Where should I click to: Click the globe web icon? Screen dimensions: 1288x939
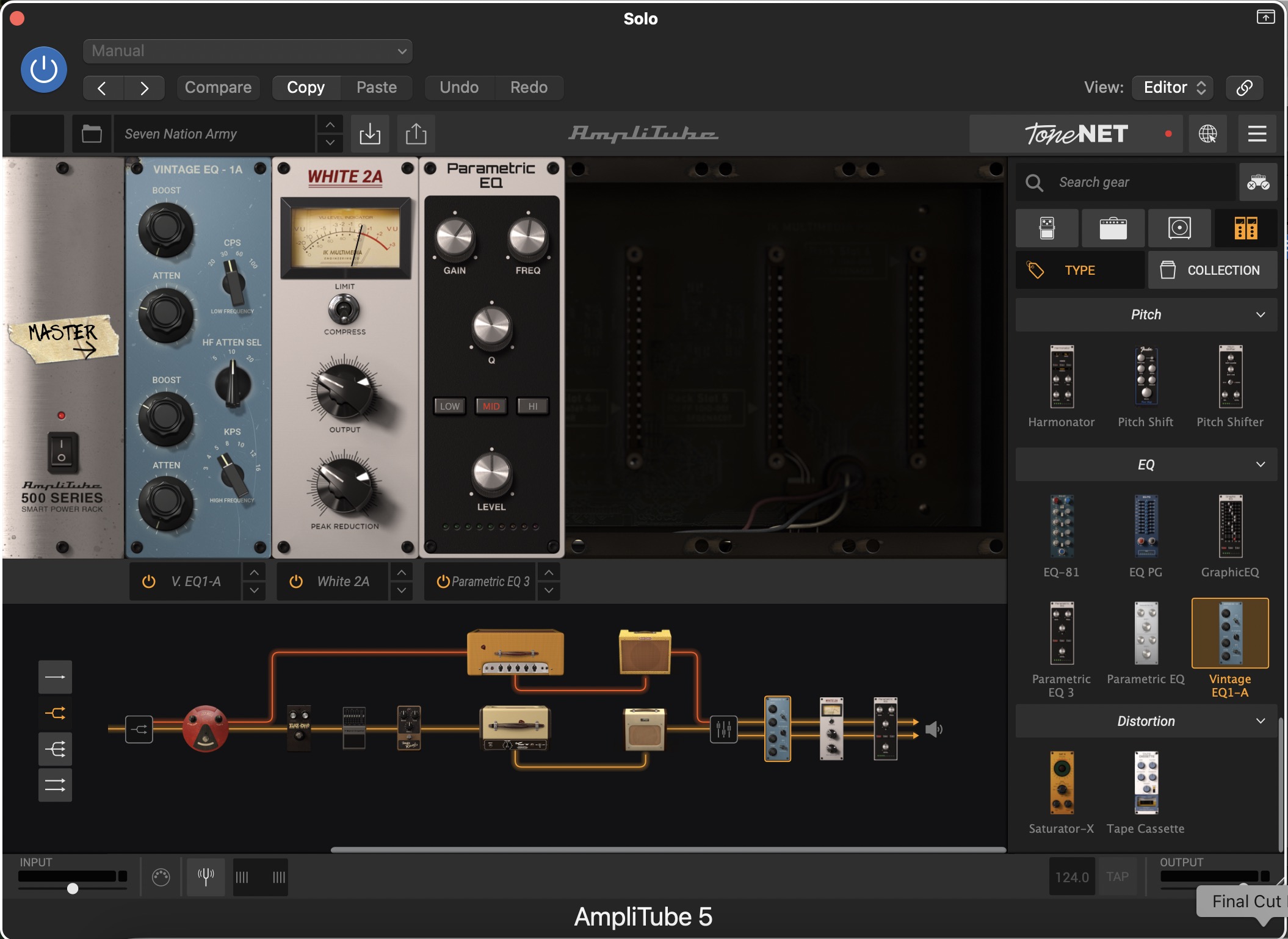point(1207,133)
